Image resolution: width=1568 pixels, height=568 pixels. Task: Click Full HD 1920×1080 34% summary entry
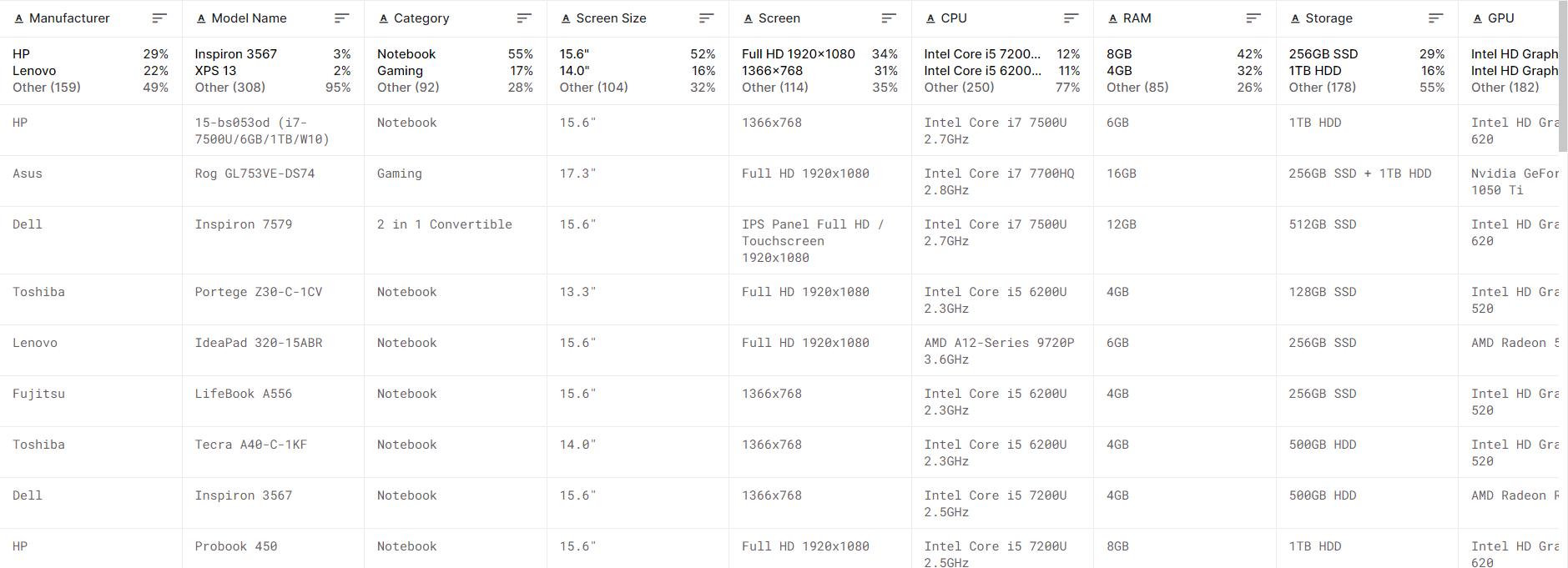tap(819, 54)
